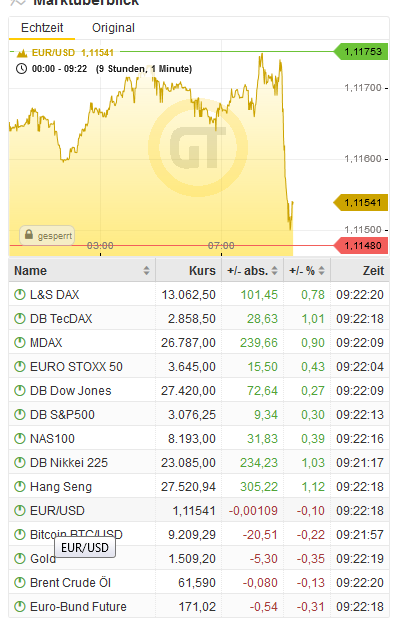This screenshot has height=641, width=401.
Task: Click the realtime icon beside Hang Seng
Action: (x=20, y=486)
